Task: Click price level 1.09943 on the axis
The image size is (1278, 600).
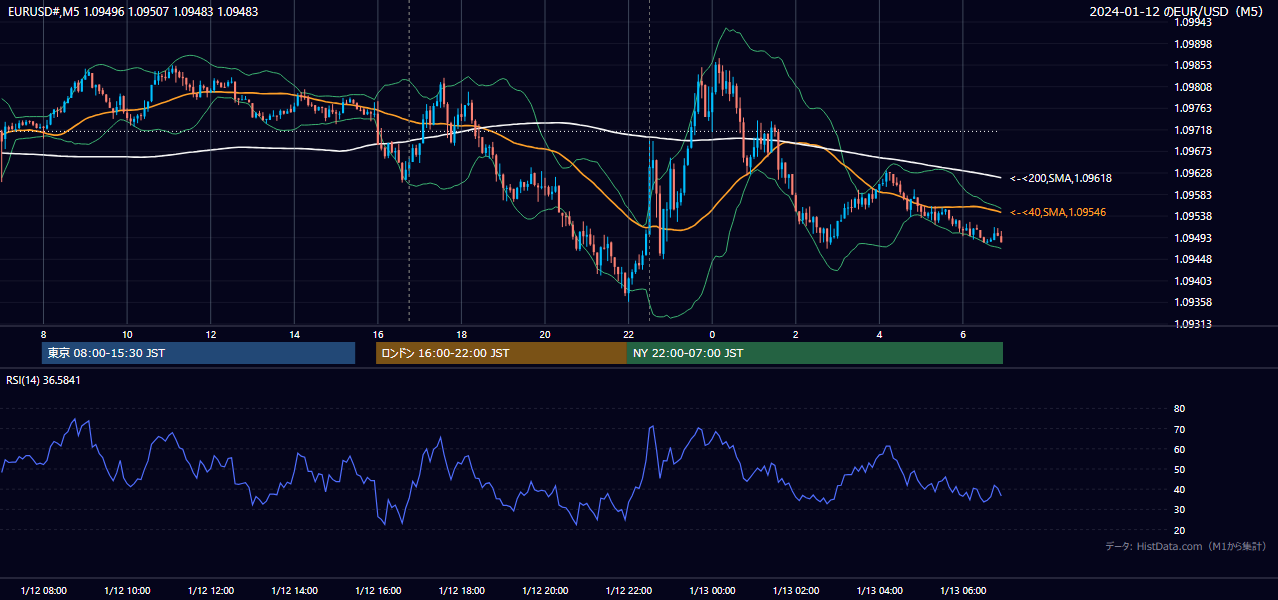Action: coord(1194,22)
